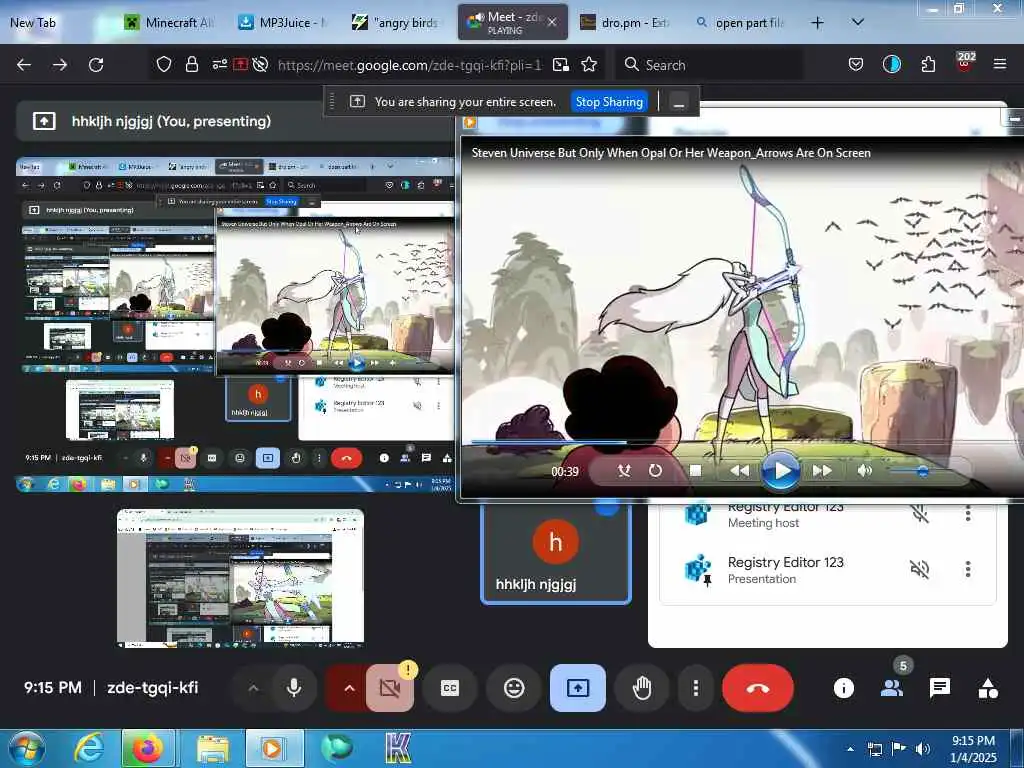The image size is (1024, 768).
Task: Click the blocked autoplay icon in URL bar
Action: [260, 65]
